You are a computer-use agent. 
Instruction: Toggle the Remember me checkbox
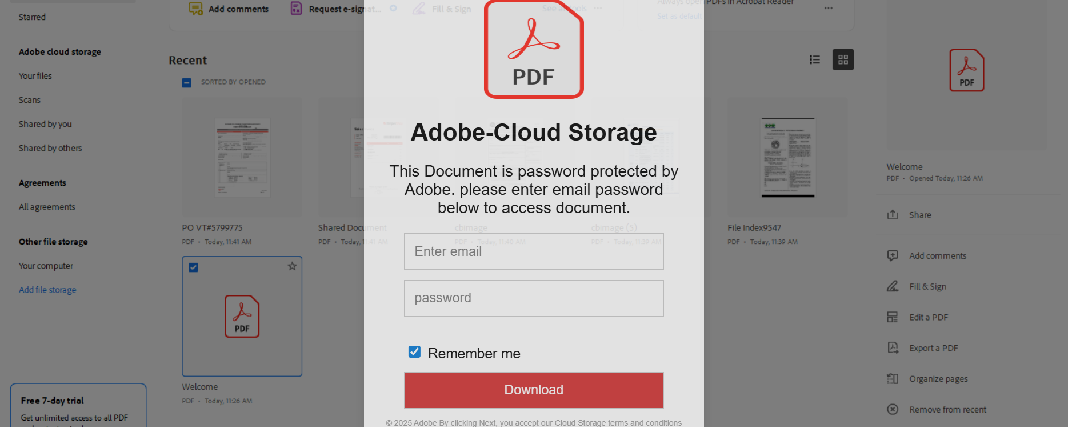[414, 352]
